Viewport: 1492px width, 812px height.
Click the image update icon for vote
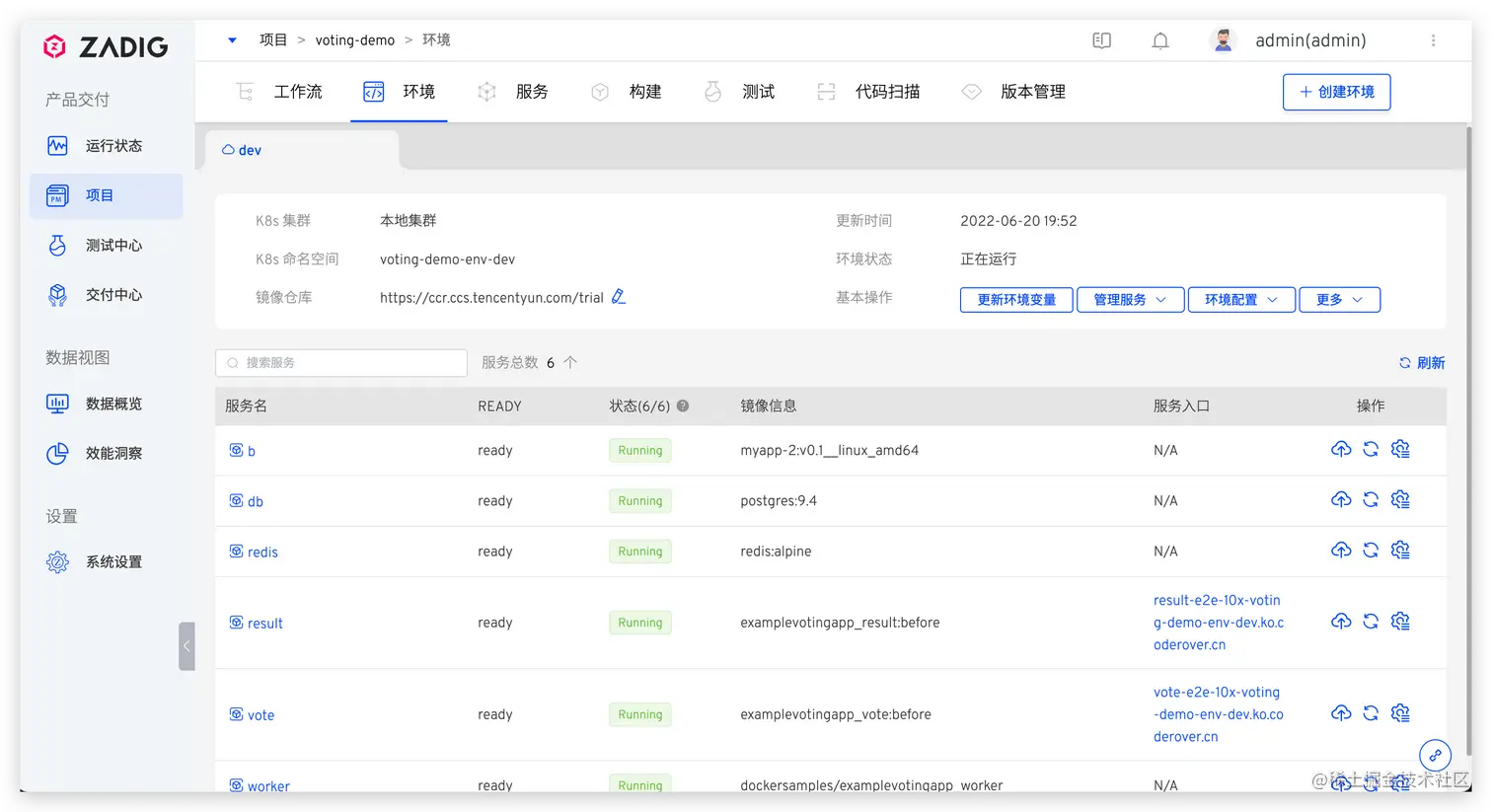pos(1341,713)
